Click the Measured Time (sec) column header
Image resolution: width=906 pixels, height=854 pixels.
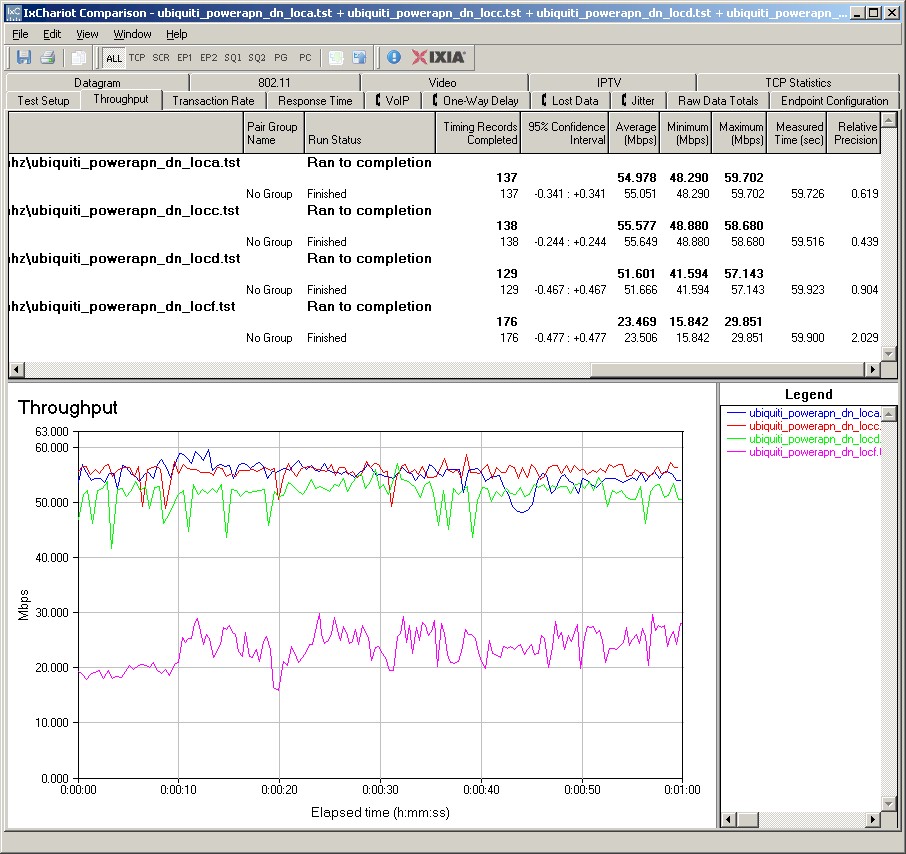pyautogui.click(x=797, y=133)
